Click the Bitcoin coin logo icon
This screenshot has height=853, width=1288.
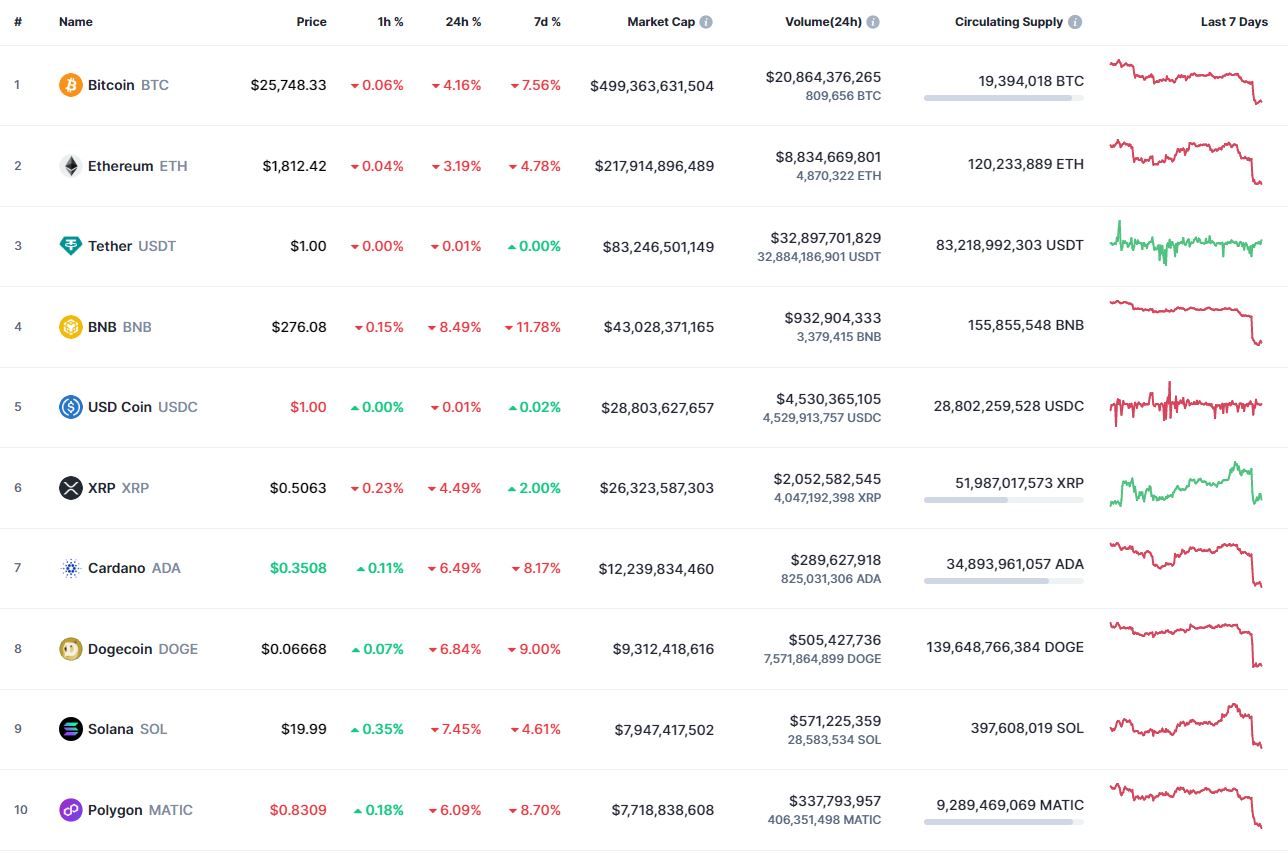[70, 85]
